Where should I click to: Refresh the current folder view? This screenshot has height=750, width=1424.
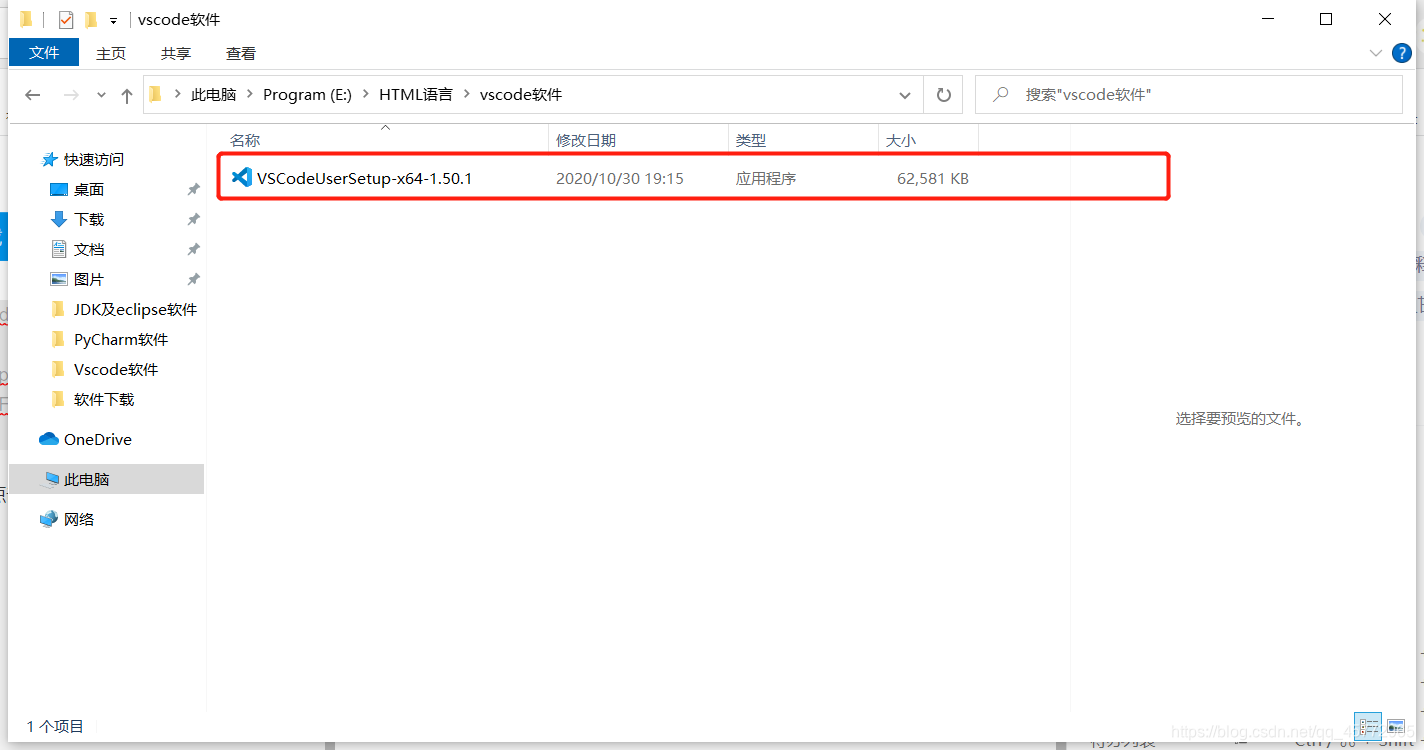[x=943, y=95]
